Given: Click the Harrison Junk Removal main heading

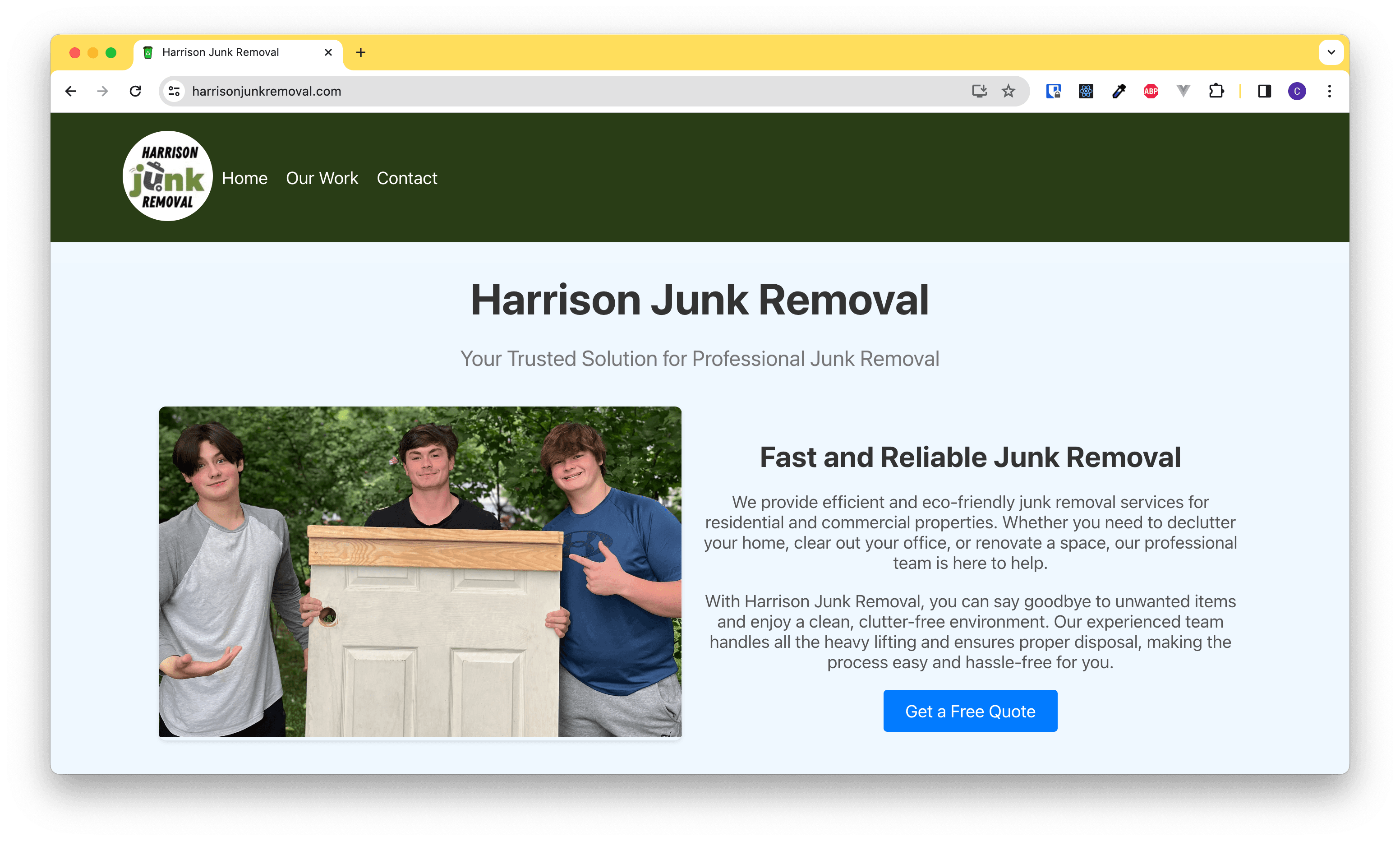Looking at the screenshot, I should click(x=700, y=300).
